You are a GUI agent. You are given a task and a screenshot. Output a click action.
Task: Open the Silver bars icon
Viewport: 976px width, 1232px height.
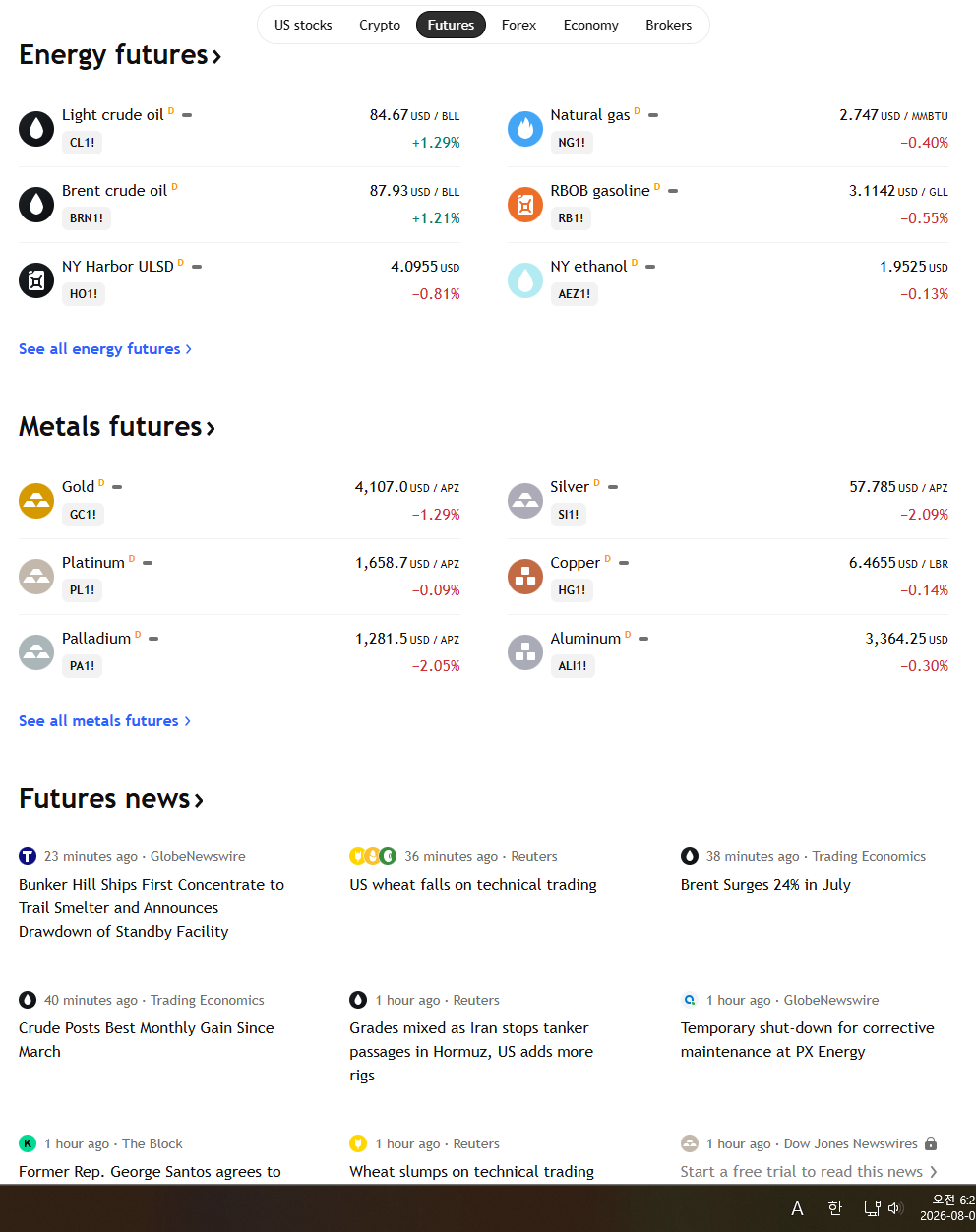[x=525, y=501]
